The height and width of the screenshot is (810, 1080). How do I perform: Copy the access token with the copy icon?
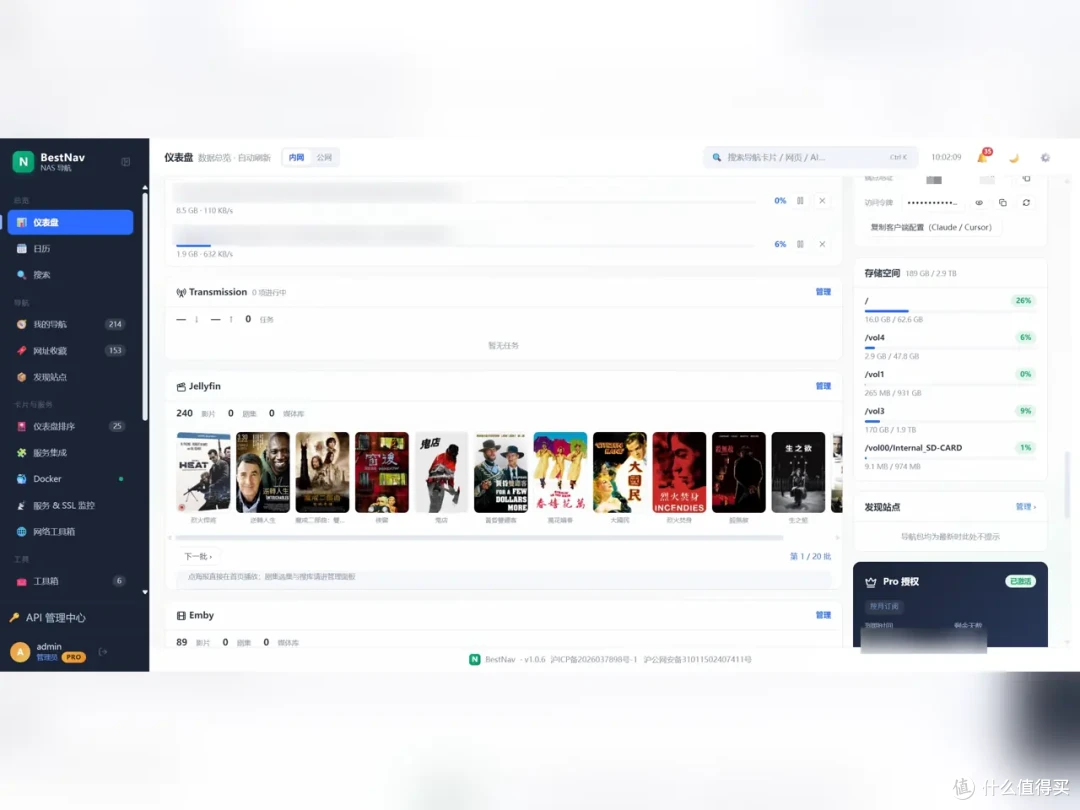coord(1003,202)
